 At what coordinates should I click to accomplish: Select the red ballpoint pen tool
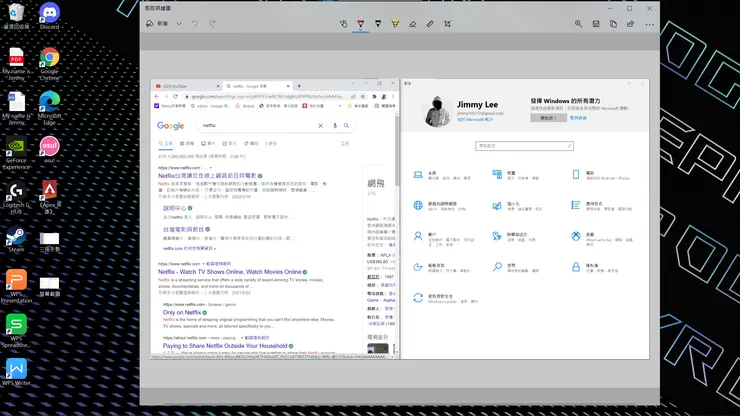tap(361, 24)
